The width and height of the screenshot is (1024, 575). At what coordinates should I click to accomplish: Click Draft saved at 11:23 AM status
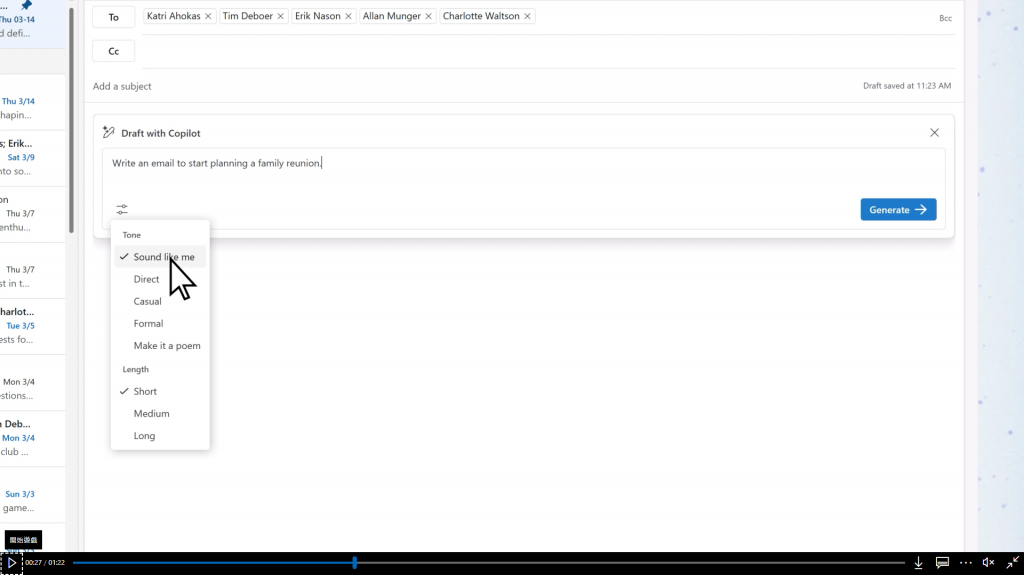click(x=906, y=86)
